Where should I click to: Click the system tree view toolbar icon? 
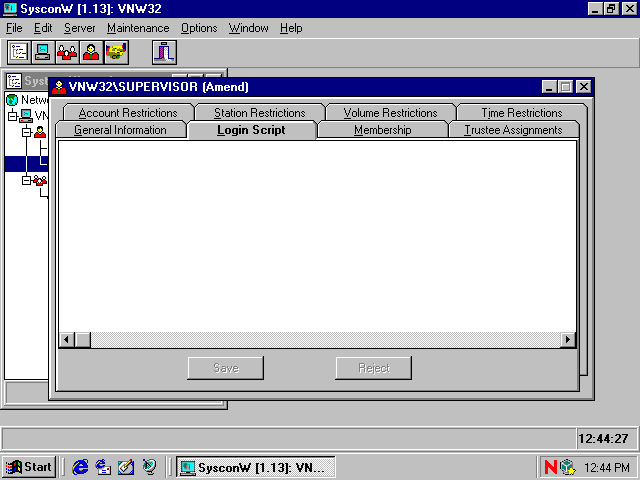click(19, 52)
